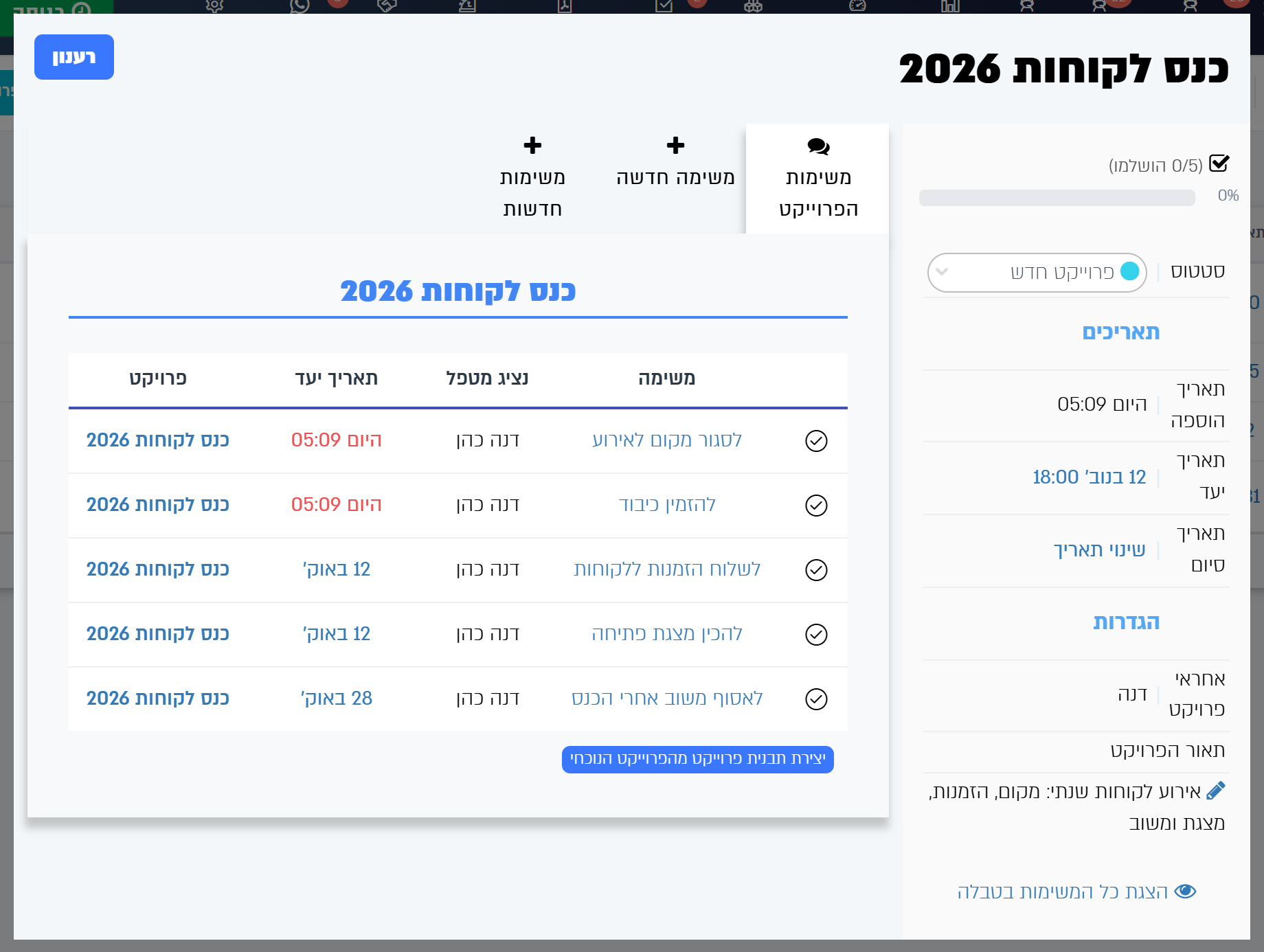Open the status dropdown 'פרוייקט חדש'
The image size is (1264, 952).
pyautogui.click(x=1037, y=273)
